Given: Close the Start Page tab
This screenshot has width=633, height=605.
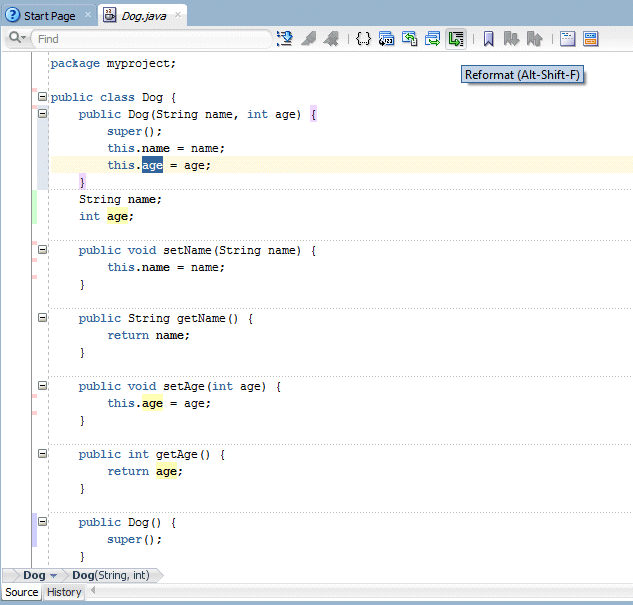Looking at the screenshot, I should [x=88, y=15].
